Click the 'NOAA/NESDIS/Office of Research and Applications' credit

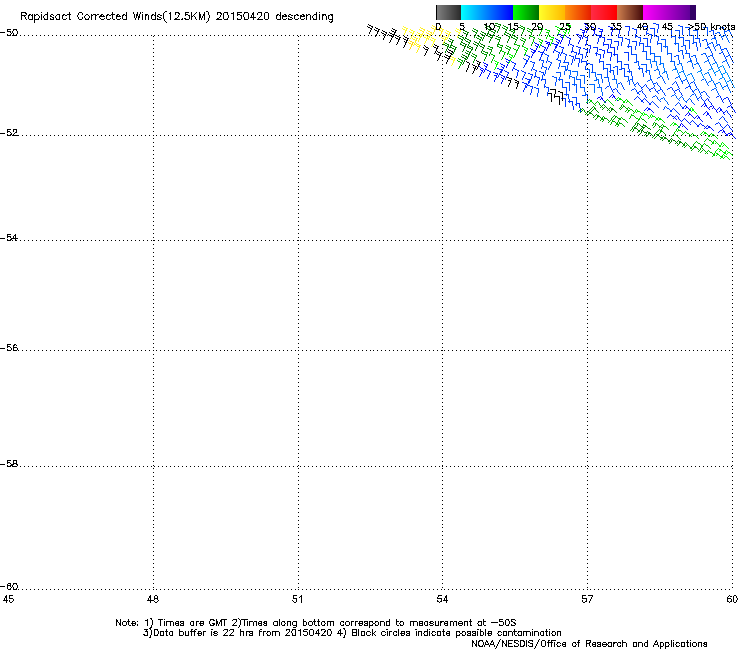pos(589,644)
